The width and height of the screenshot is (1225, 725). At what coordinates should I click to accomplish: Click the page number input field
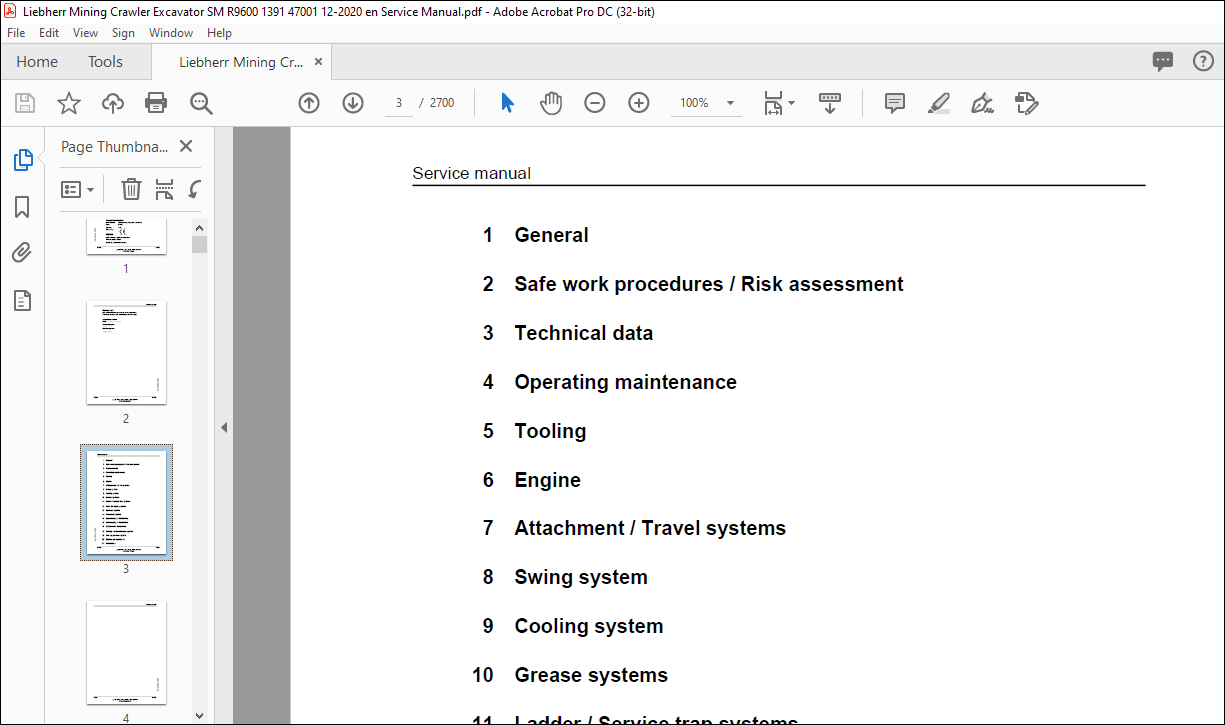pos(399,103)
